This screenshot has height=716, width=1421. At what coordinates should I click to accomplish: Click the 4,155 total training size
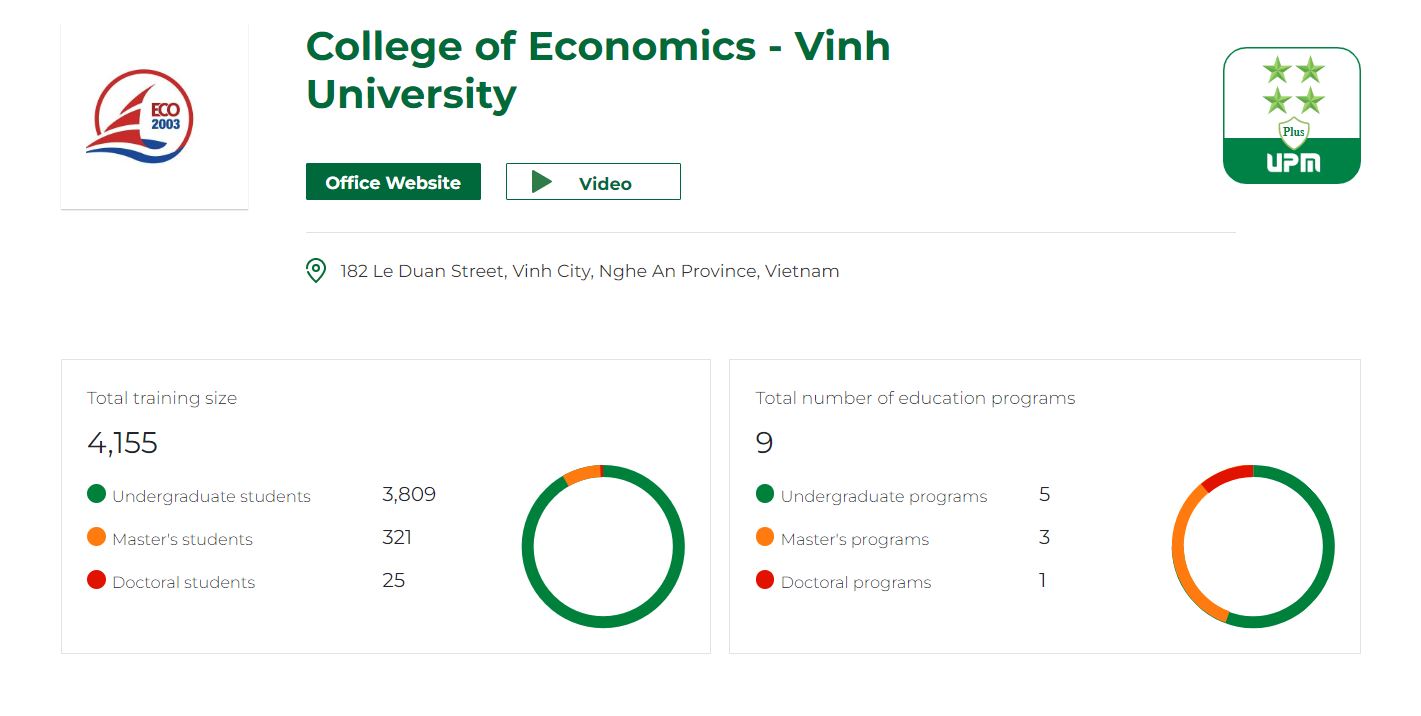(123, 443)
